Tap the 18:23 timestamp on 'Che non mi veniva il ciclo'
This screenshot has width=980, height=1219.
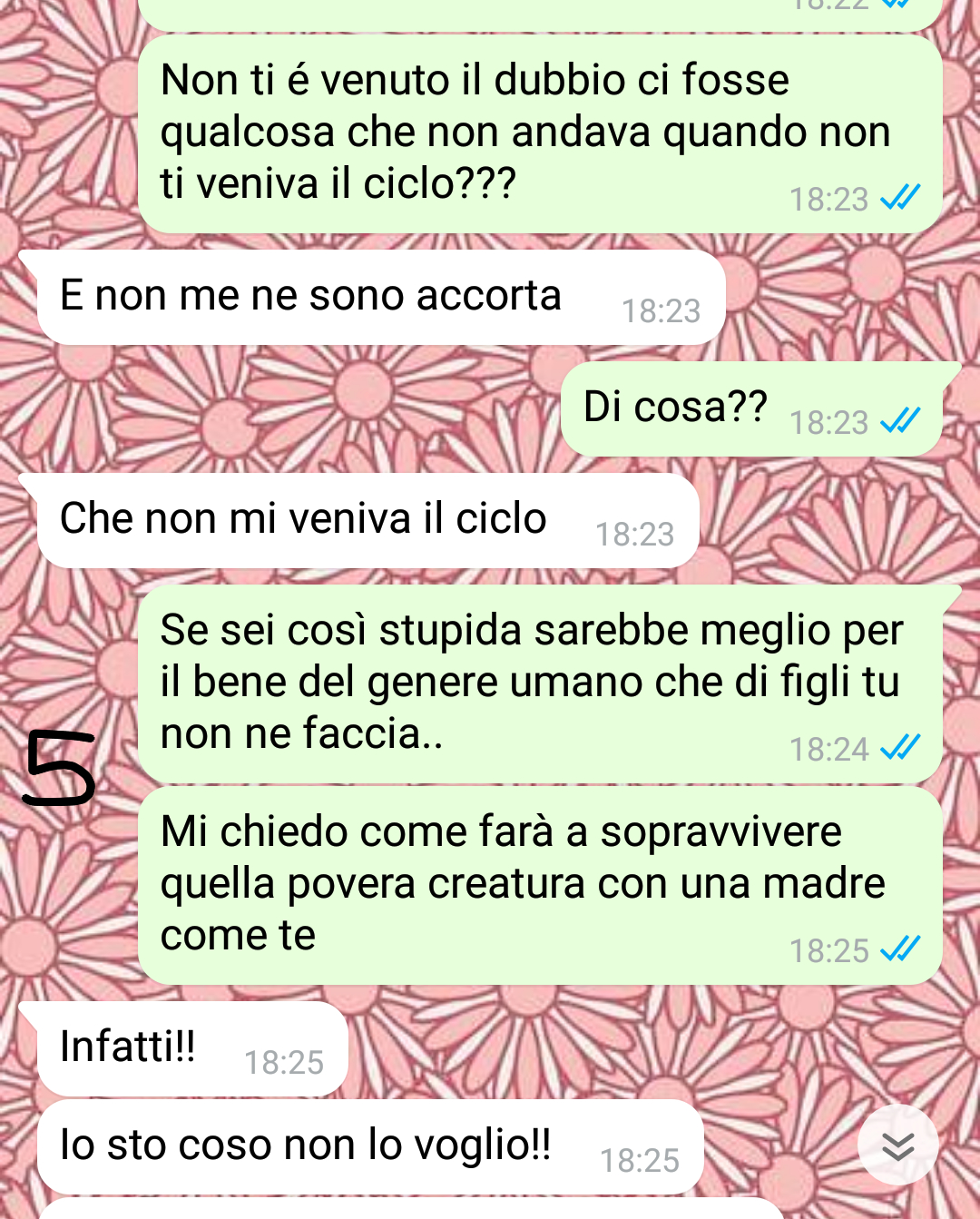click(634, 535)
